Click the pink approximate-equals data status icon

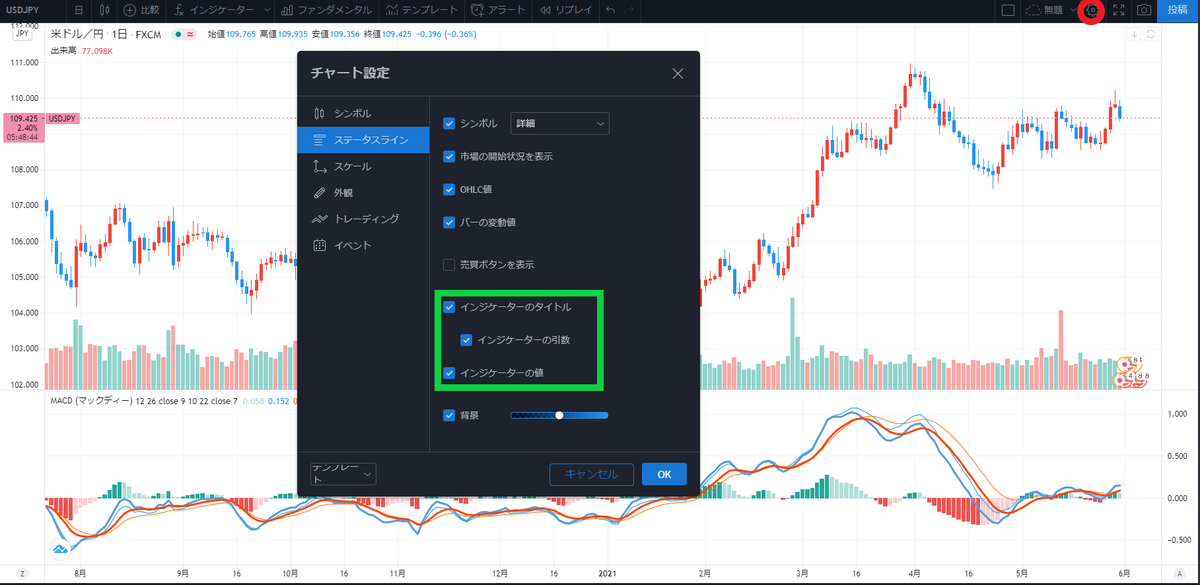[189, 34]
